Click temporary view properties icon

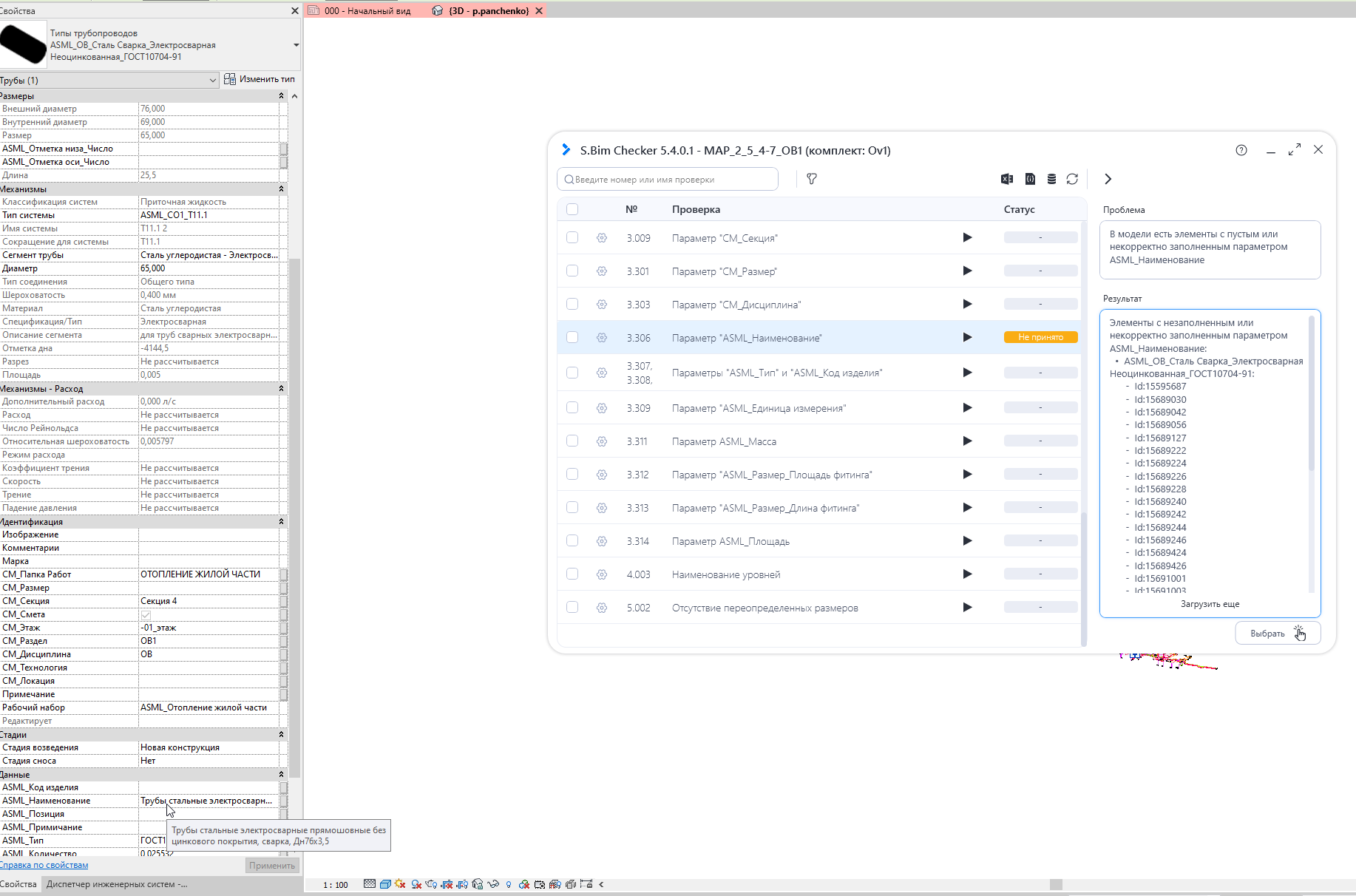[x=540, y=884]
